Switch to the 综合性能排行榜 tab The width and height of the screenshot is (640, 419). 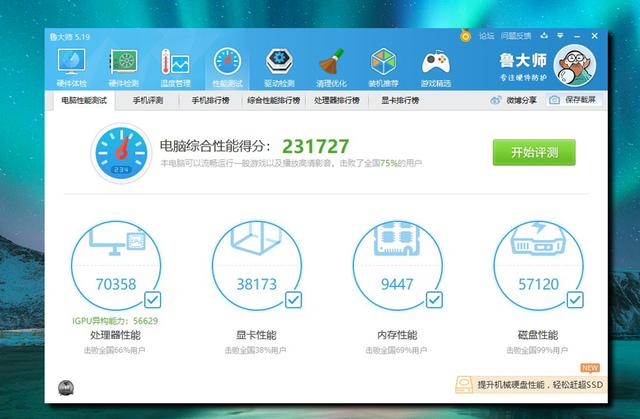pyautogui.click(x=273, y=100)
